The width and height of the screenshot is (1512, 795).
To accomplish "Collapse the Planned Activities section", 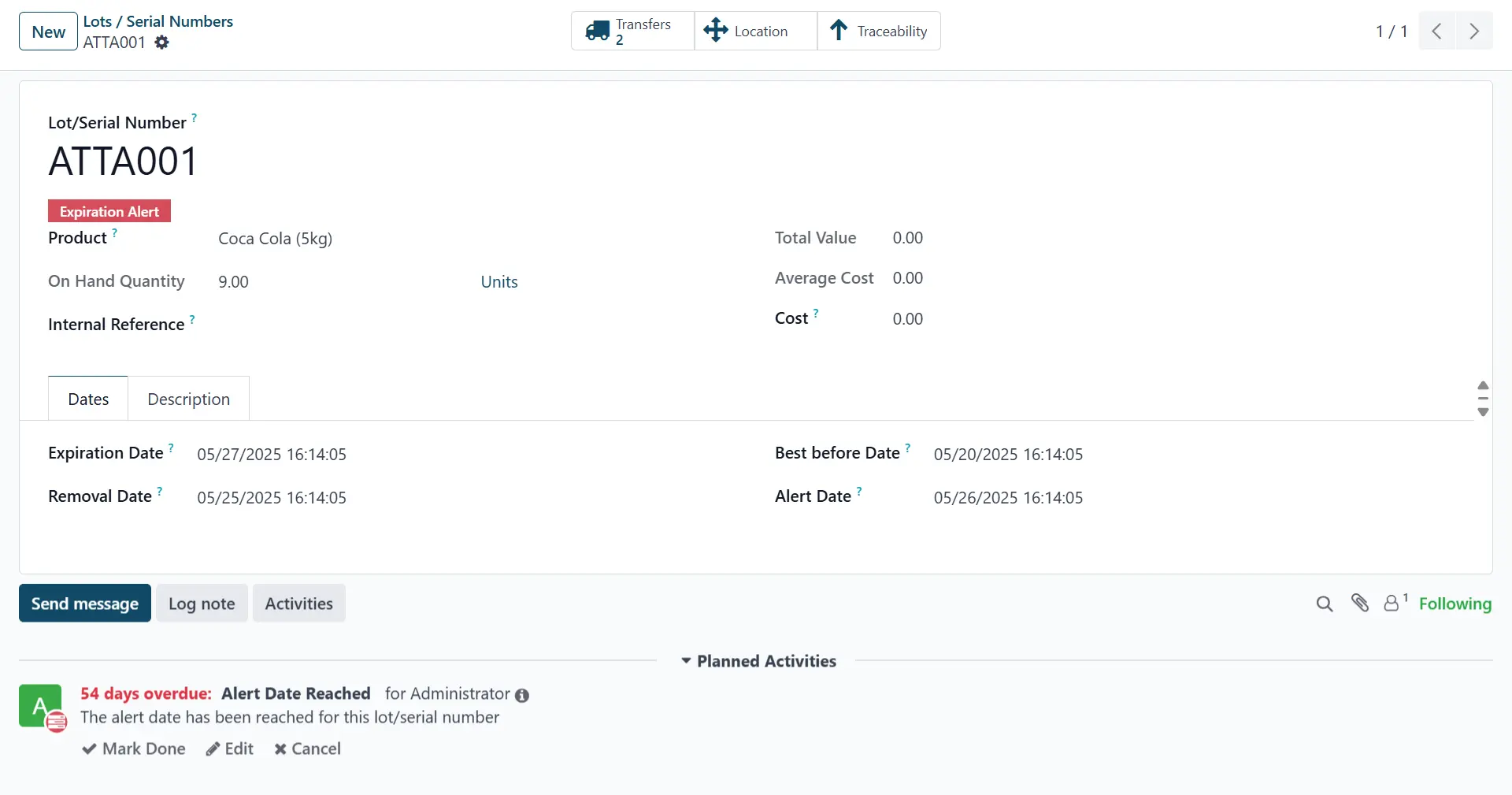I will 758,661.
